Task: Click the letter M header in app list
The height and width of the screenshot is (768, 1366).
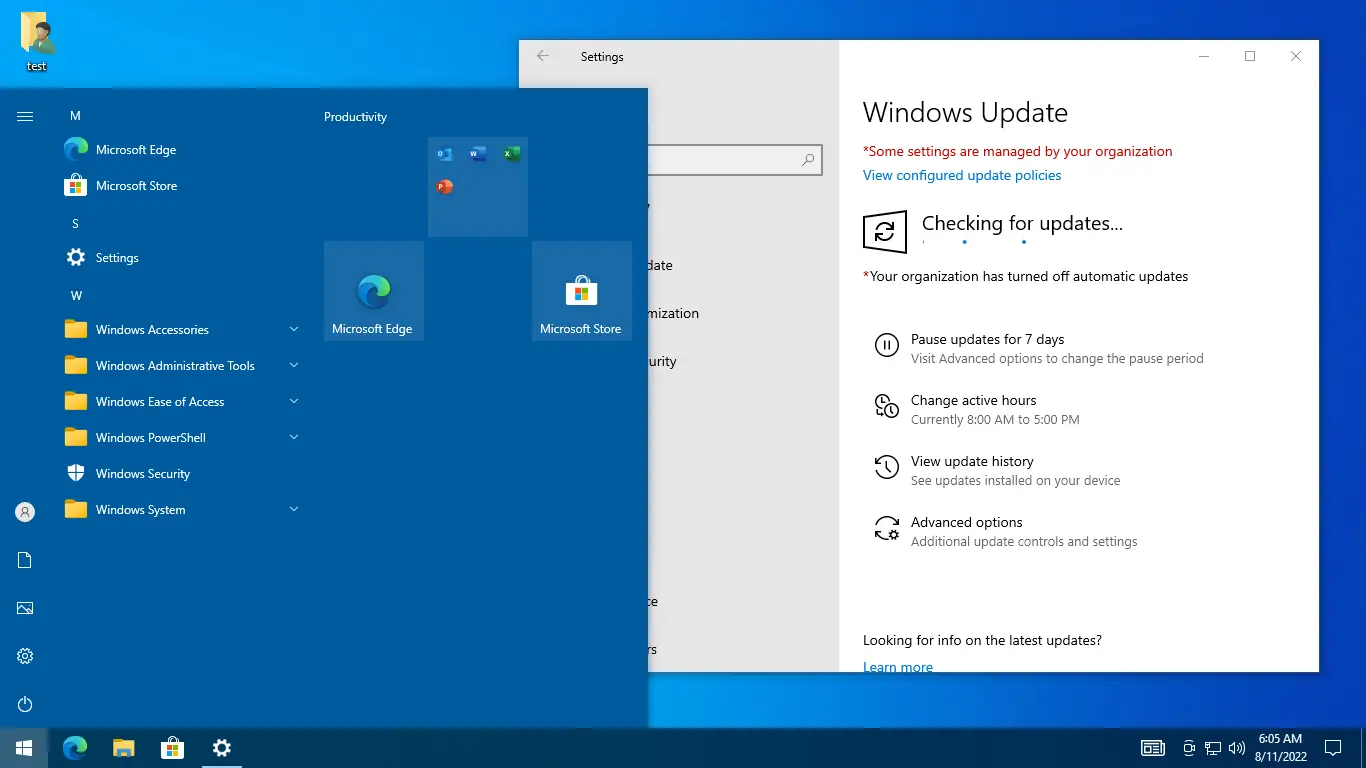Action: click(x=75, y=116)
